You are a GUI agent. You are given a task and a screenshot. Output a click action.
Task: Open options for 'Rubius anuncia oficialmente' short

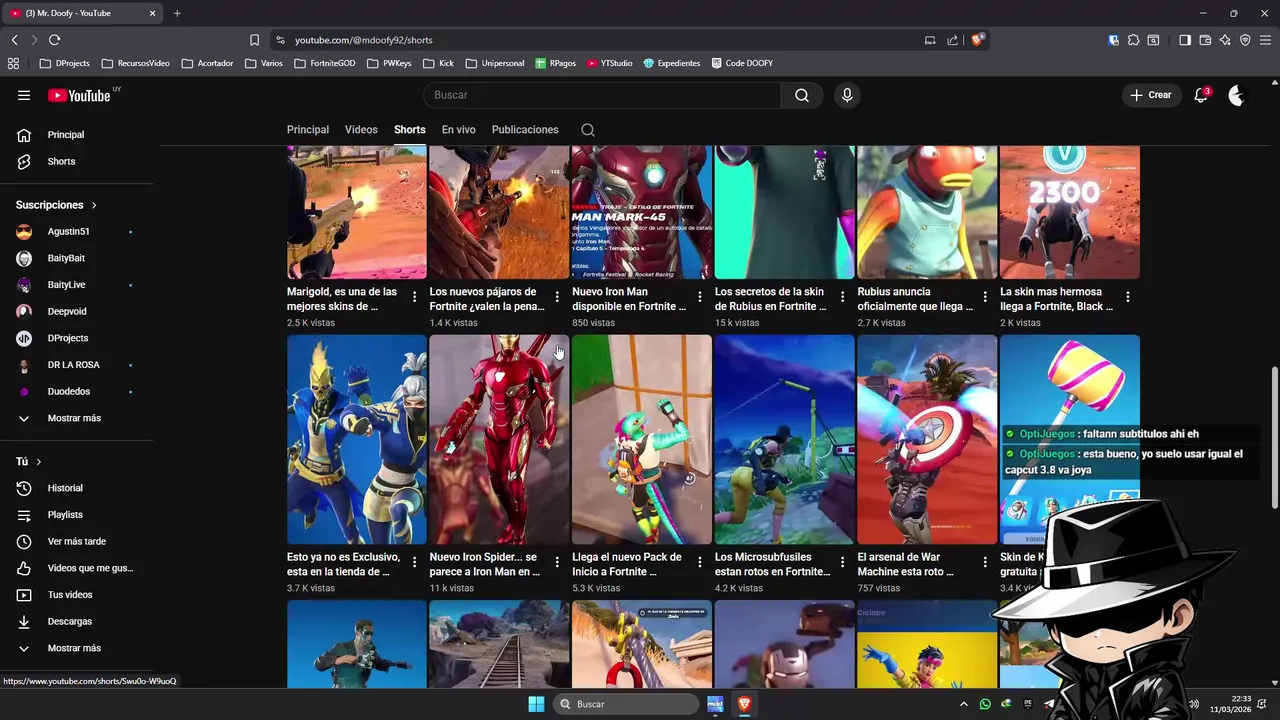(985, 297)
